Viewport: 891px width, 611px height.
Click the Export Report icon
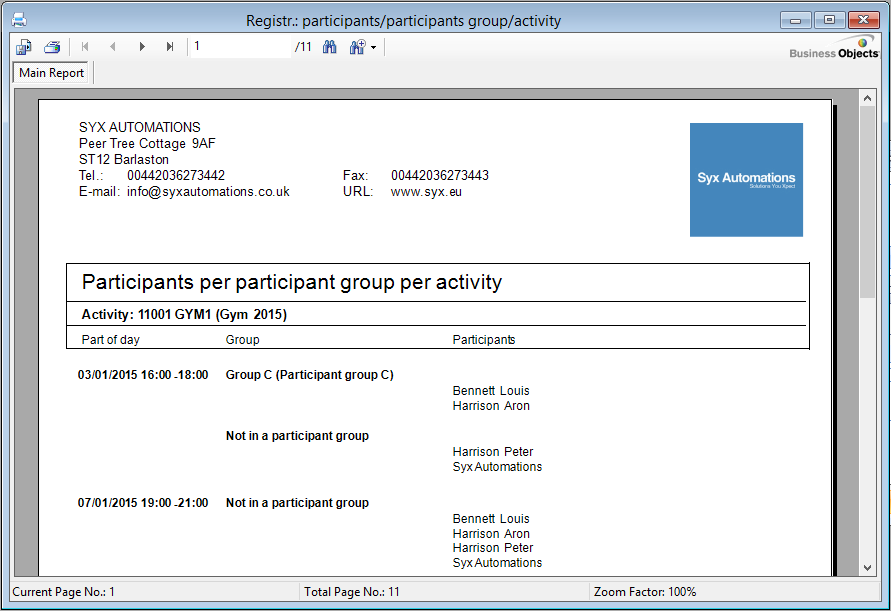tap(24, 47)
